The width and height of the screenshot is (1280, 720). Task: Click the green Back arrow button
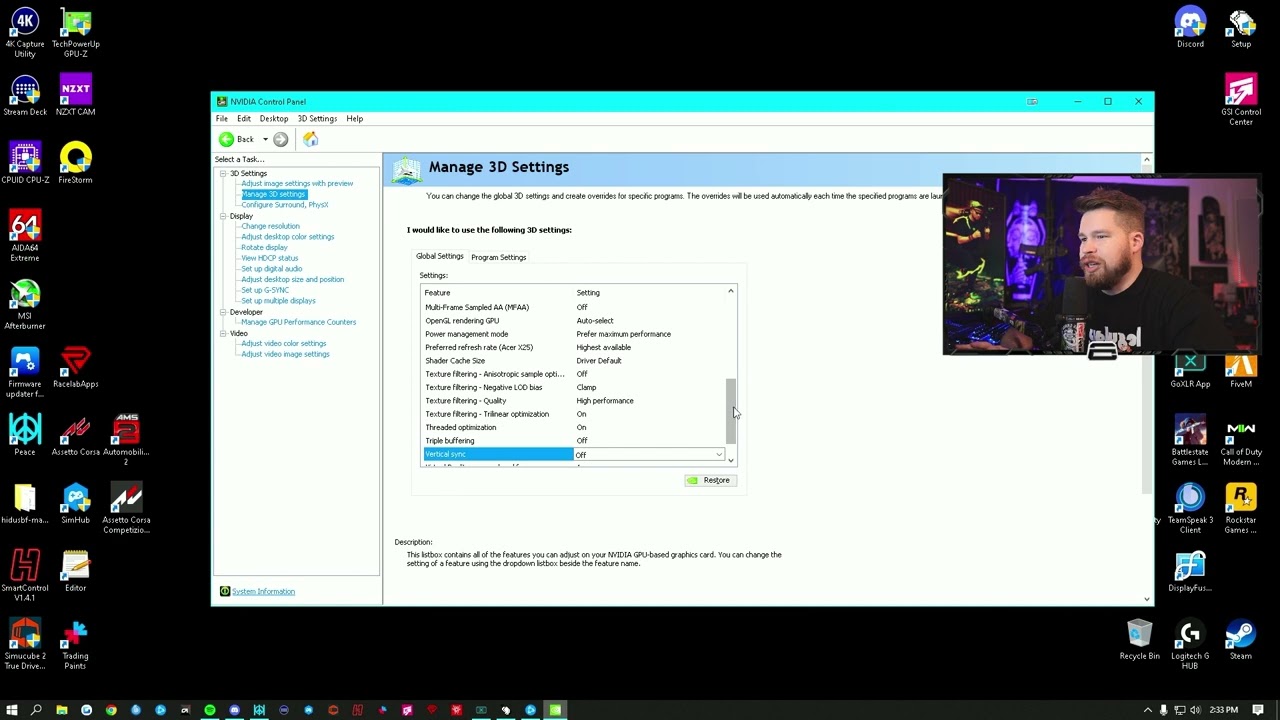tap(227, 139)
